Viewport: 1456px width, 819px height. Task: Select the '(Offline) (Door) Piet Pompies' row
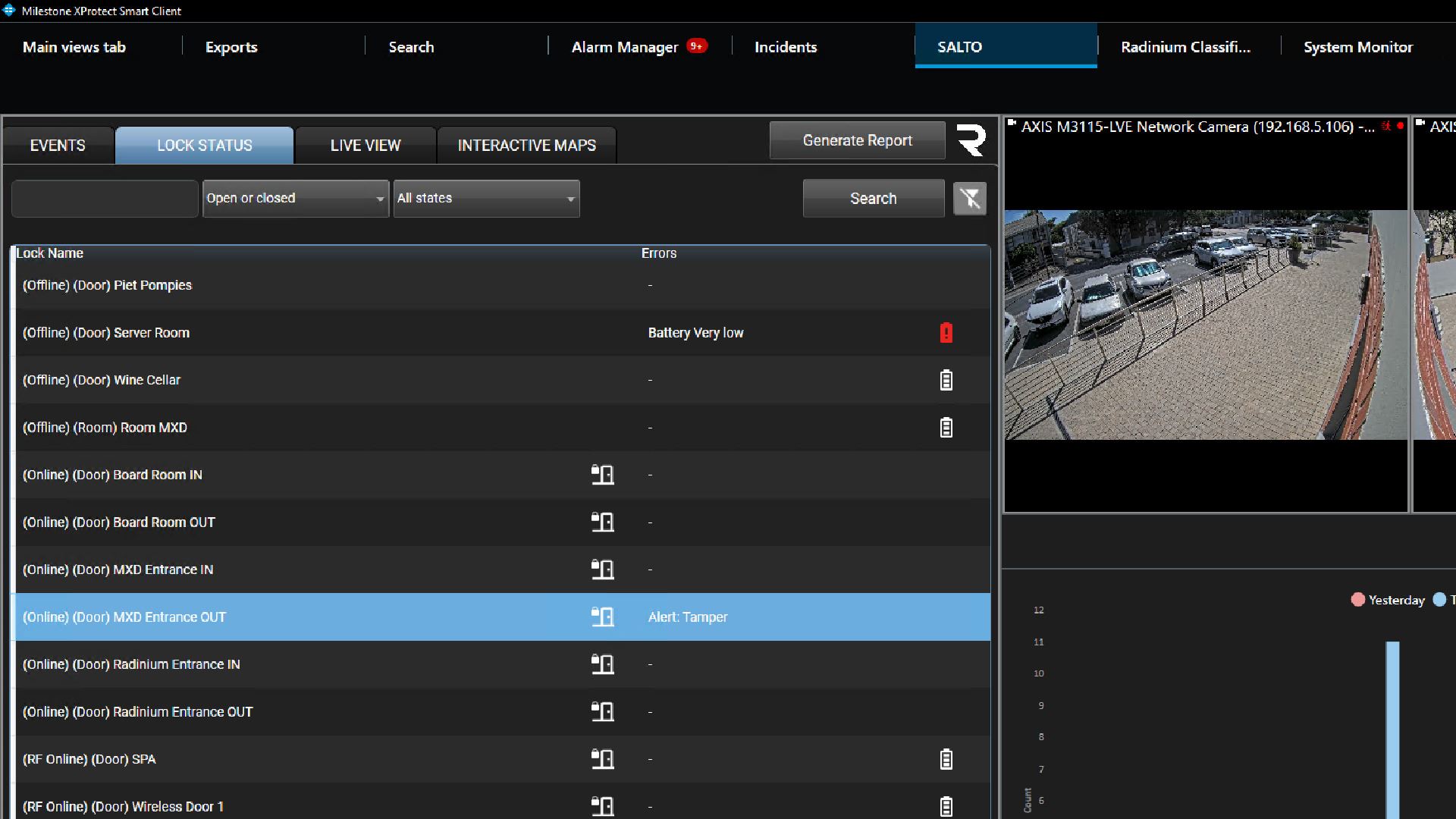[x=503, y=285]
